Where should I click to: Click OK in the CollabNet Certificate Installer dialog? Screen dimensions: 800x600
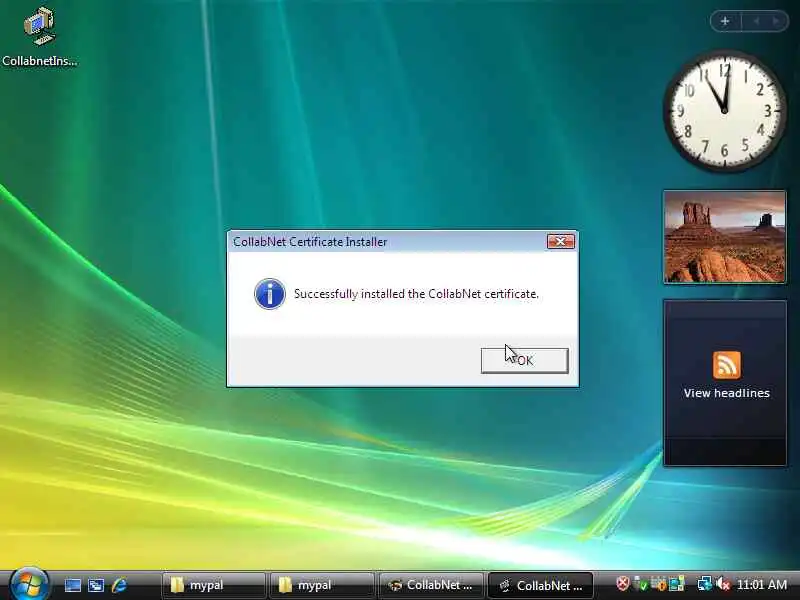pyautogui.click(x=524, y=361)
